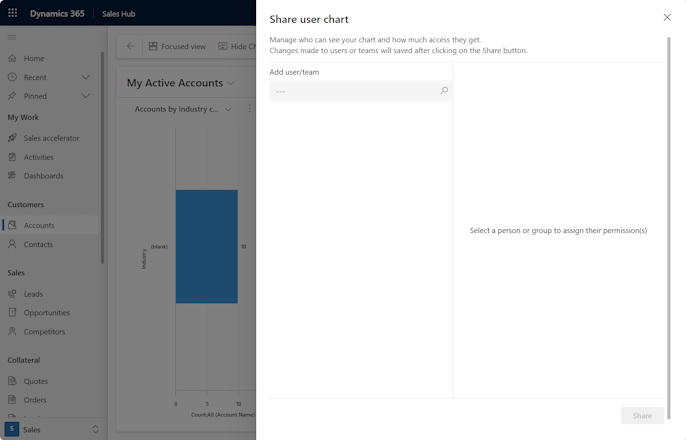Click the blue (blank) industry bar
The width and height of the screenshot is (687, 440).
[207, 246]
